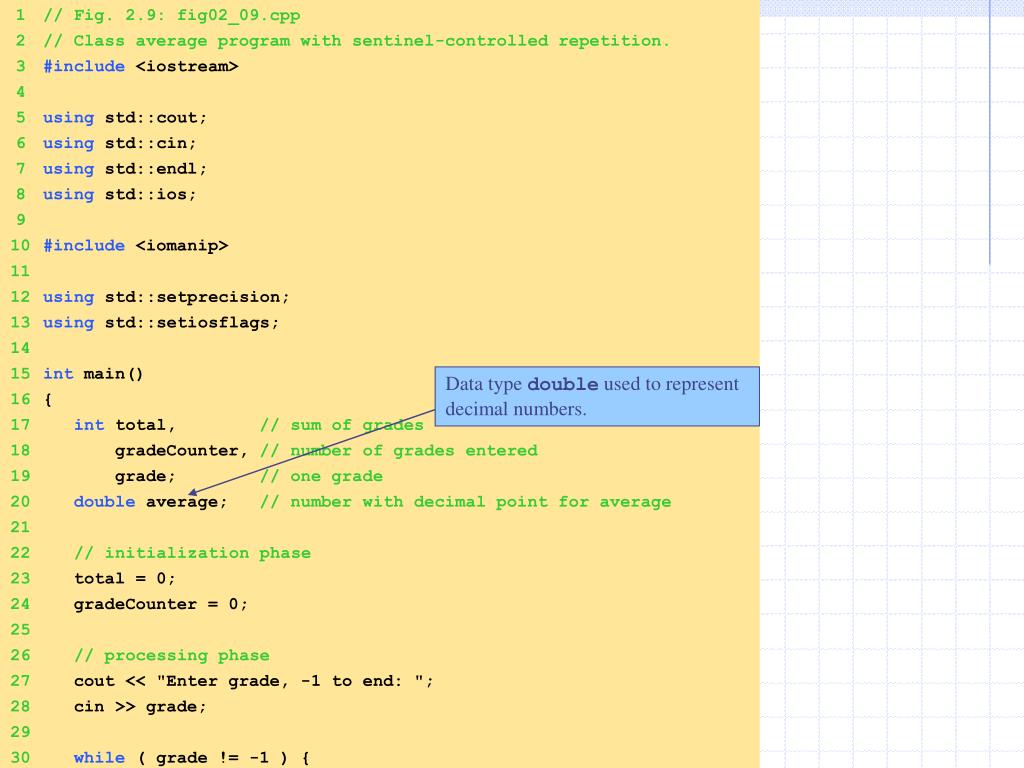Select 'using std::ios;' line
The width and height of the screenshot is (1024, 768).
[120, 194]
